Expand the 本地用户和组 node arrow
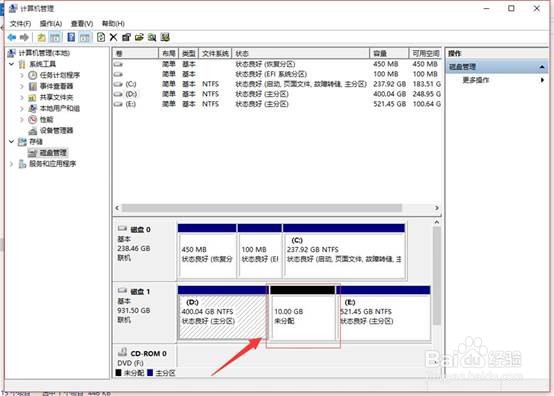Image resolution: width=554 pixels, height=396 pixels. 22,108
